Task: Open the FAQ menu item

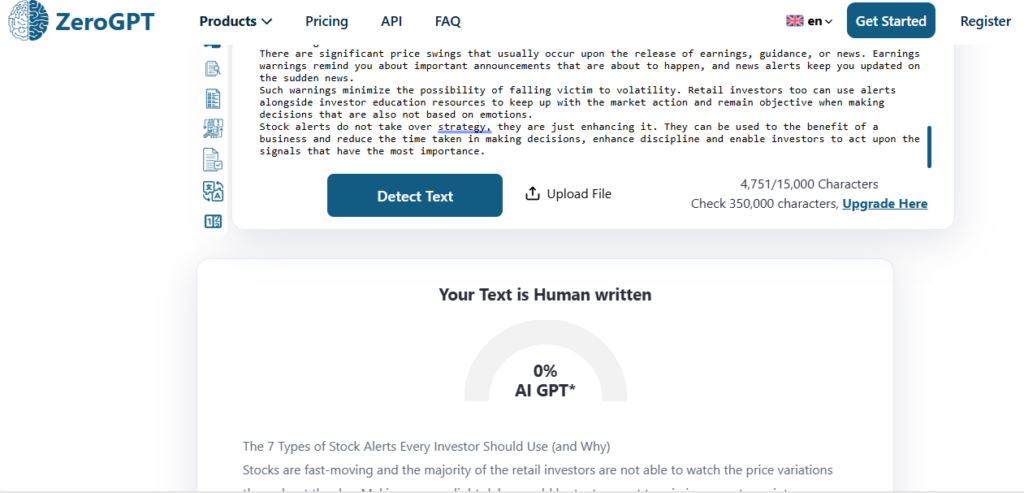Action: [448, 21]
